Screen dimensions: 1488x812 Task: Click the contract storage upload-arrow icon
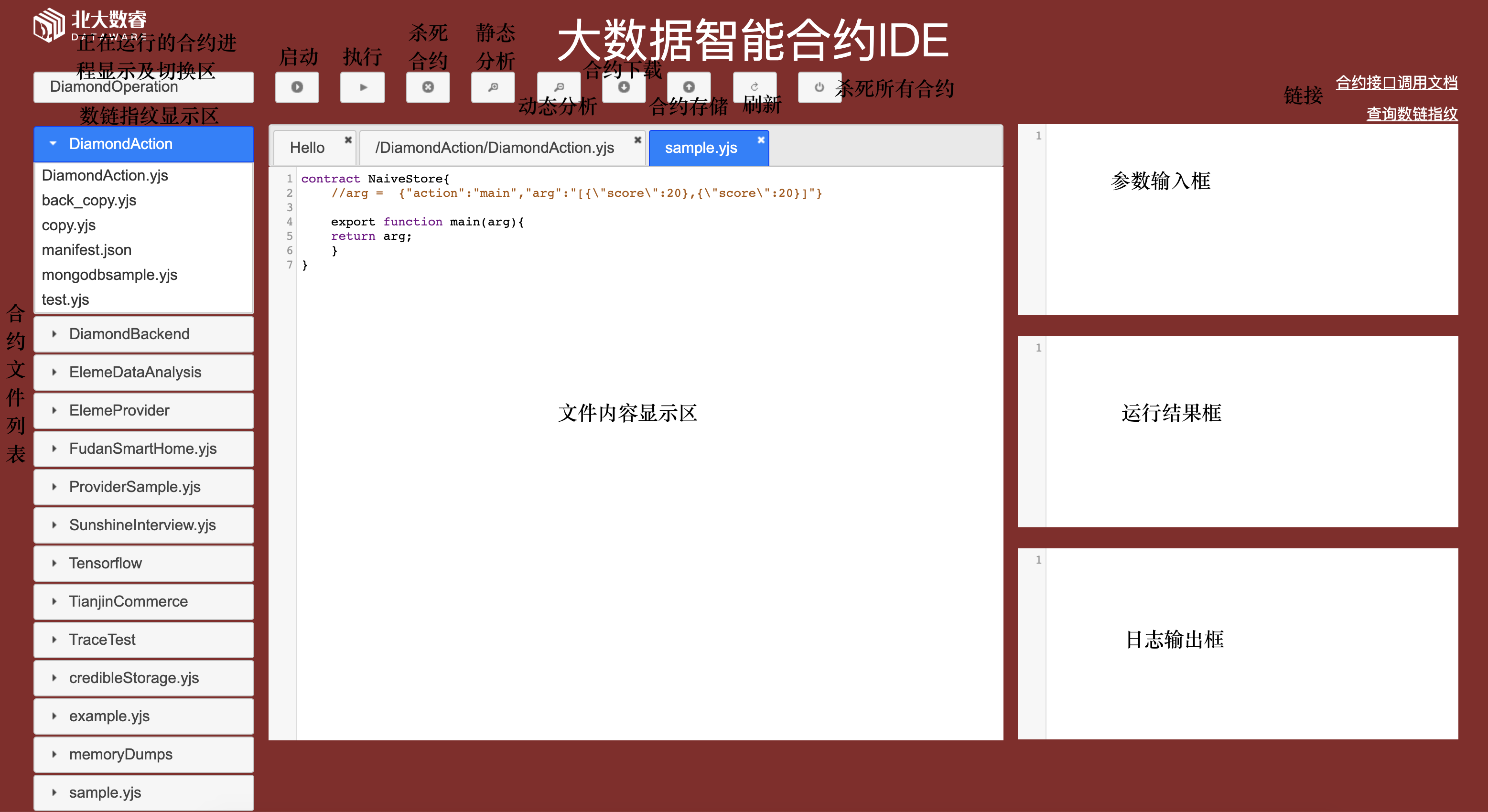(689, 87)
